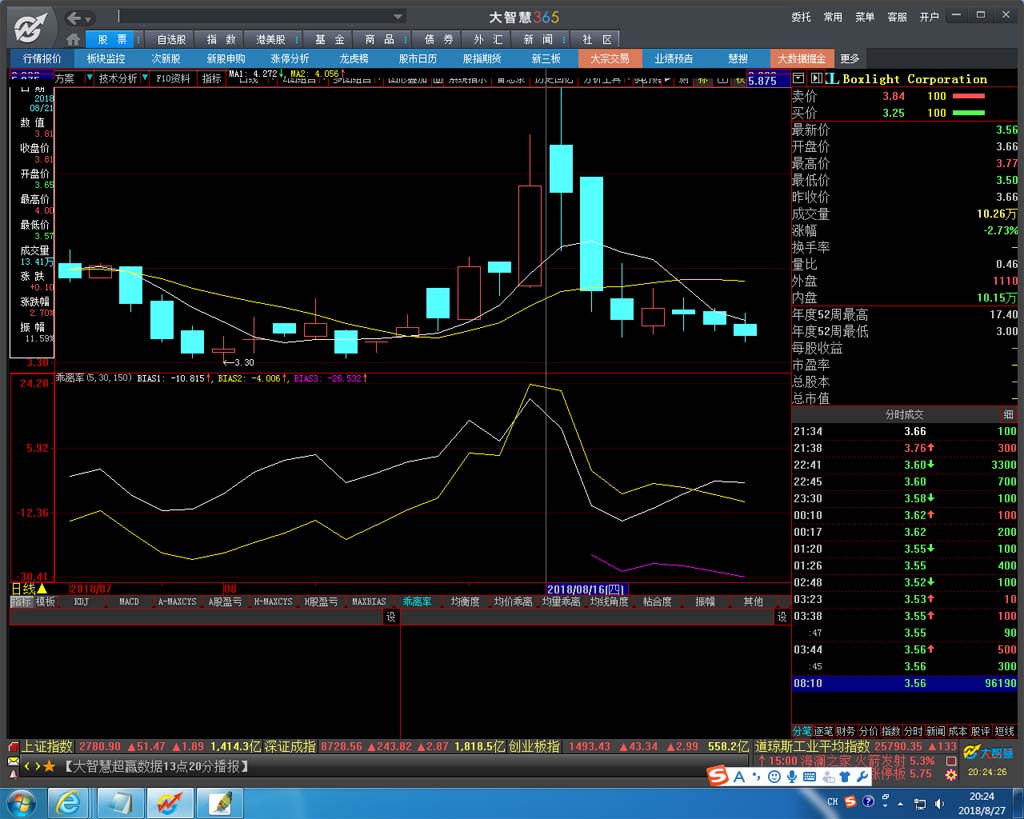Select the MAXBIAS indicator tab

pos(369,602)
